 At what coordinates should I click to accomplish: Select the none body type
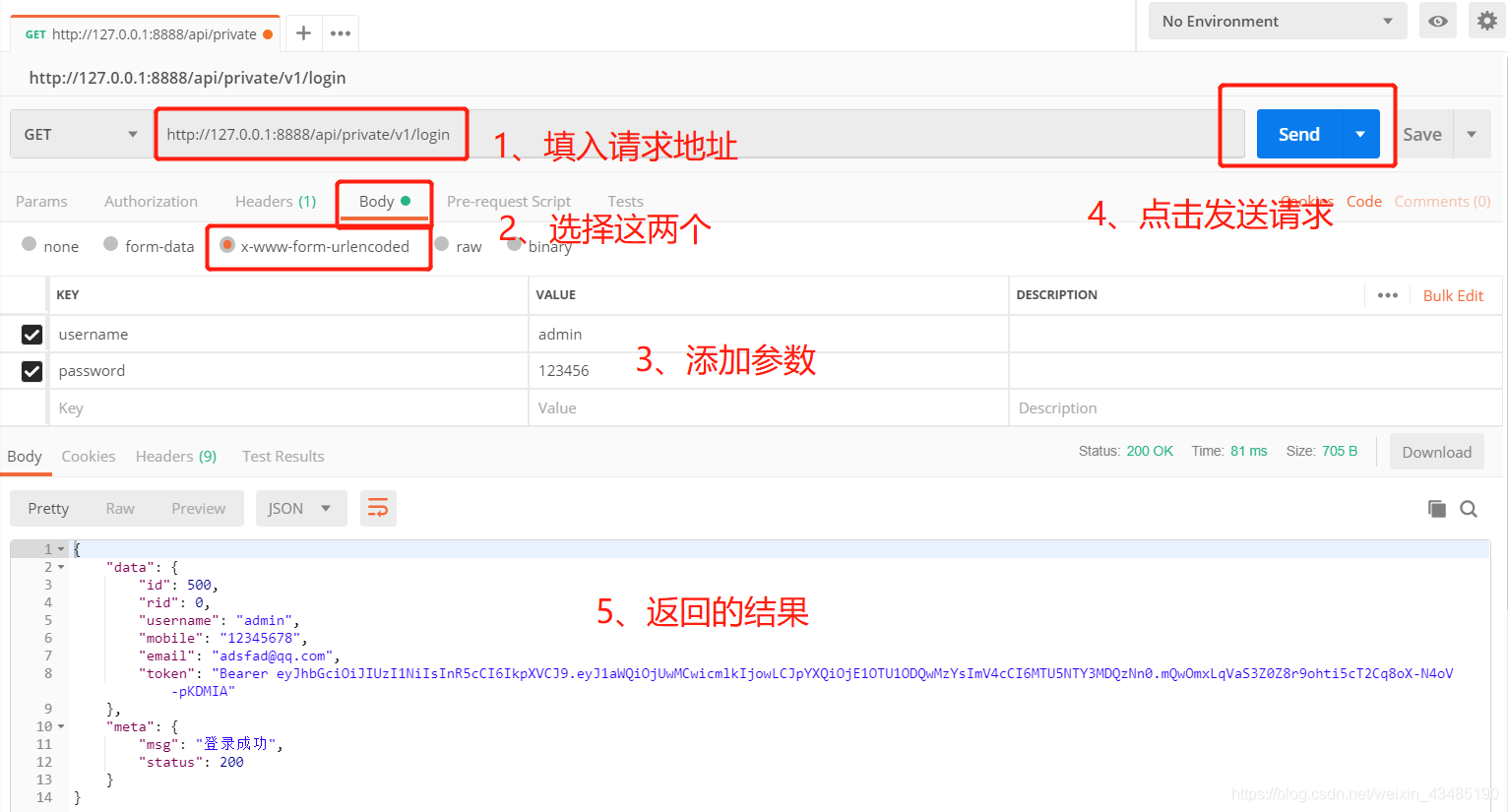point(29,244)
